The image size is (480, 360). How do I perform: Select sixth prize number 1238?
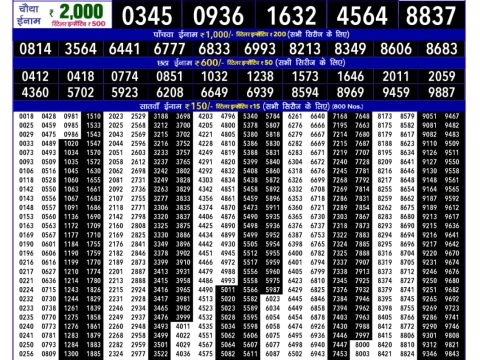pyautogui.click(x=260, y=76)
